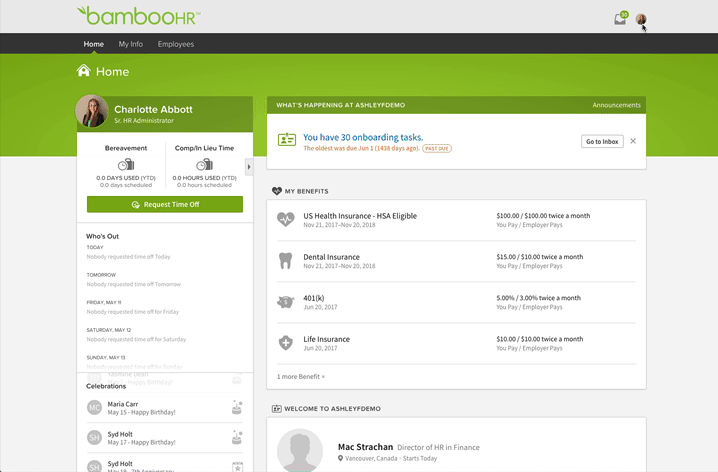Switch to the Home tab
The height and width of the screenshot is (472, 718).
(x=93, y=44)
